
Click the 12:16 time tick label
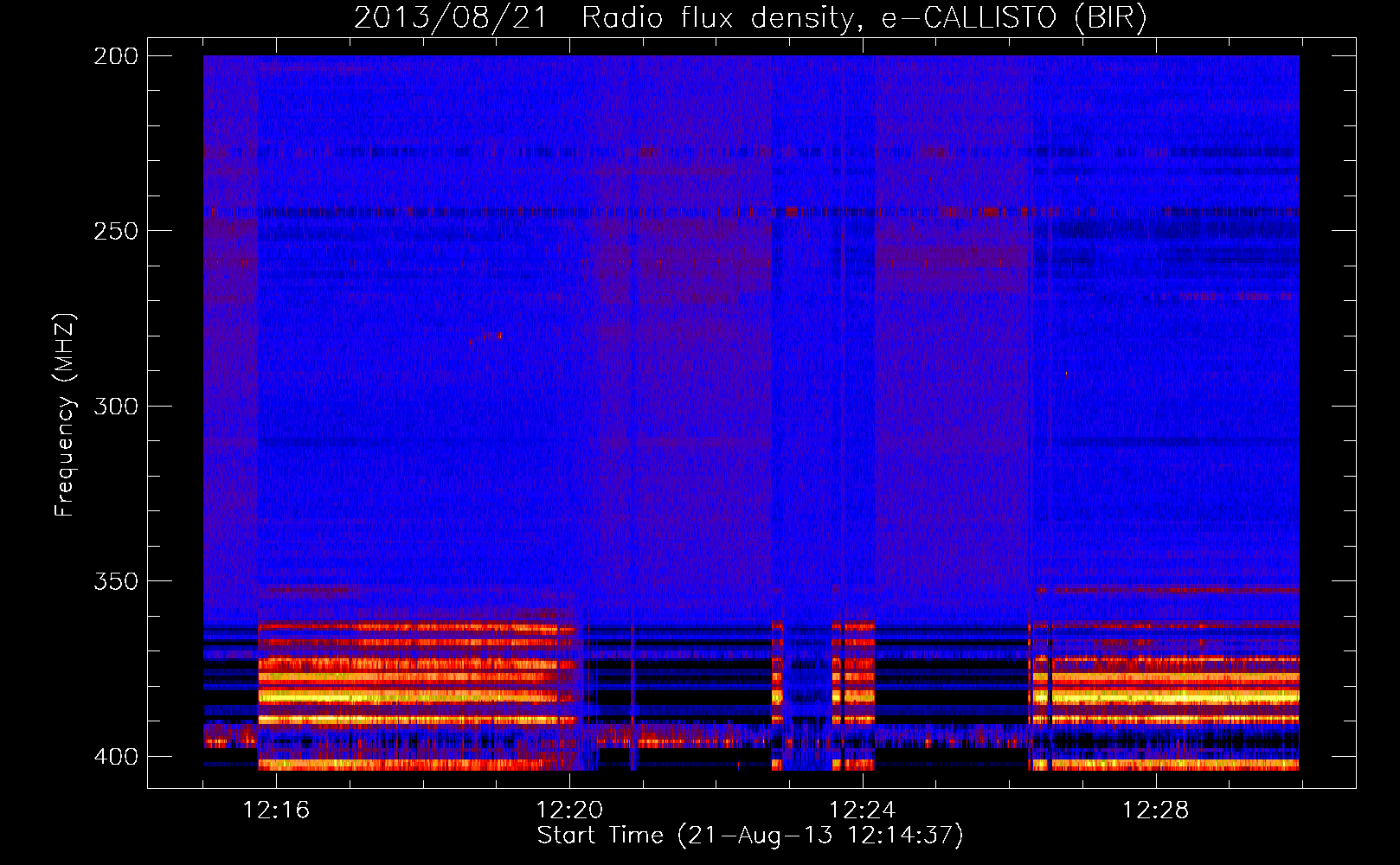click(276, 811)
